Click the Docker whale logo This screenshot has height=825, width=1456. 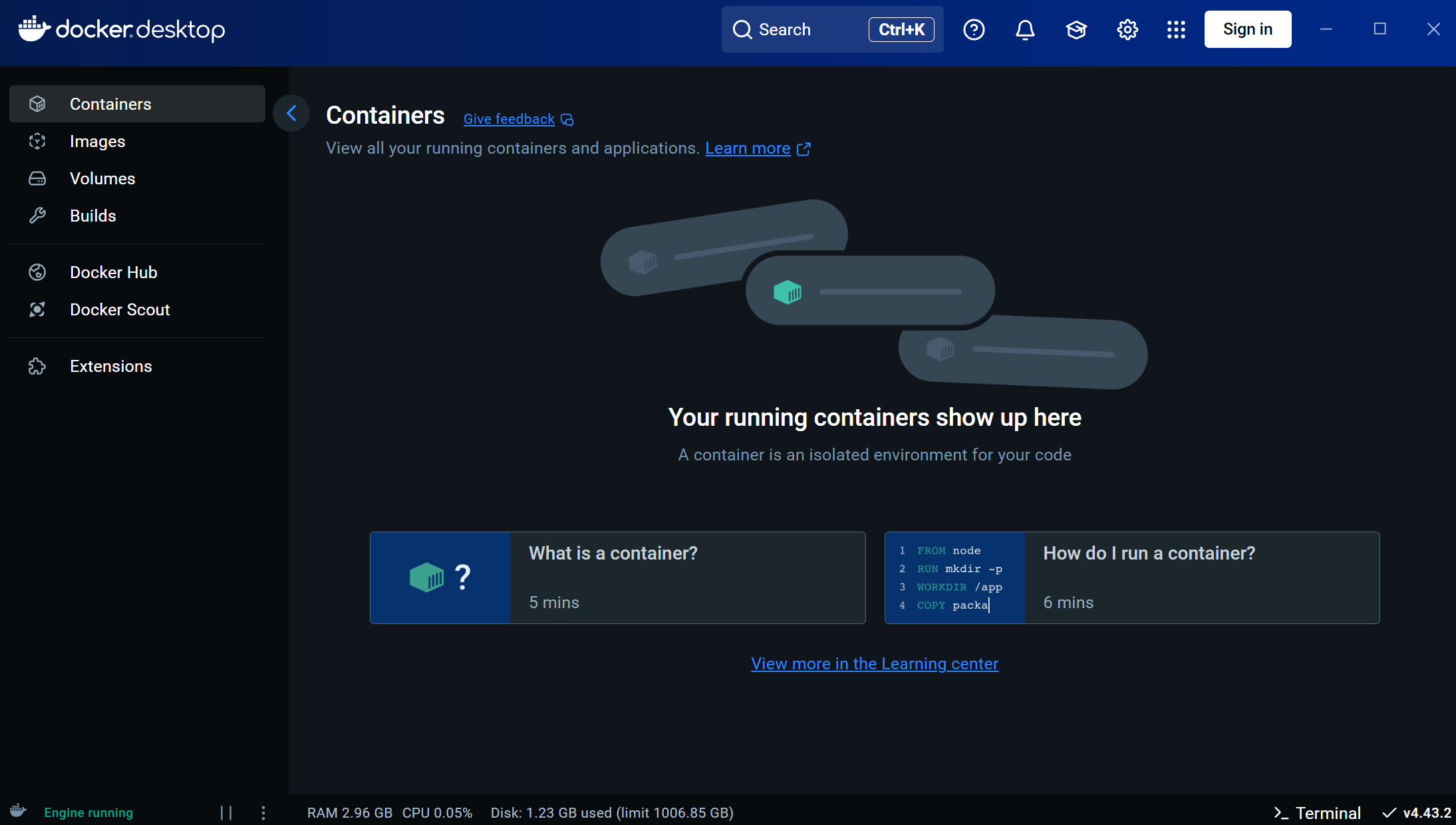[x=35, y=29]
